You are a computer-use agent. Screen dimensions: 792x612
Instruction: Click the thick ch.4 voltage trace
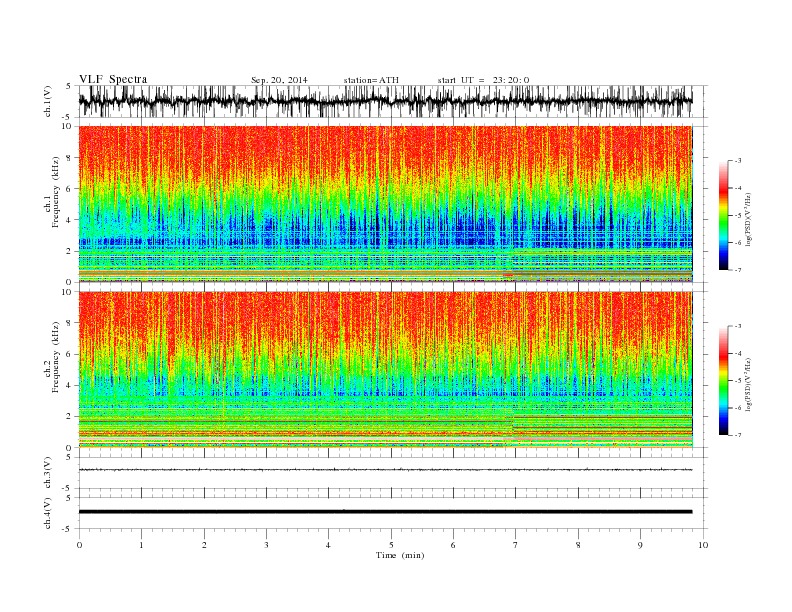(x=385, y=512)
